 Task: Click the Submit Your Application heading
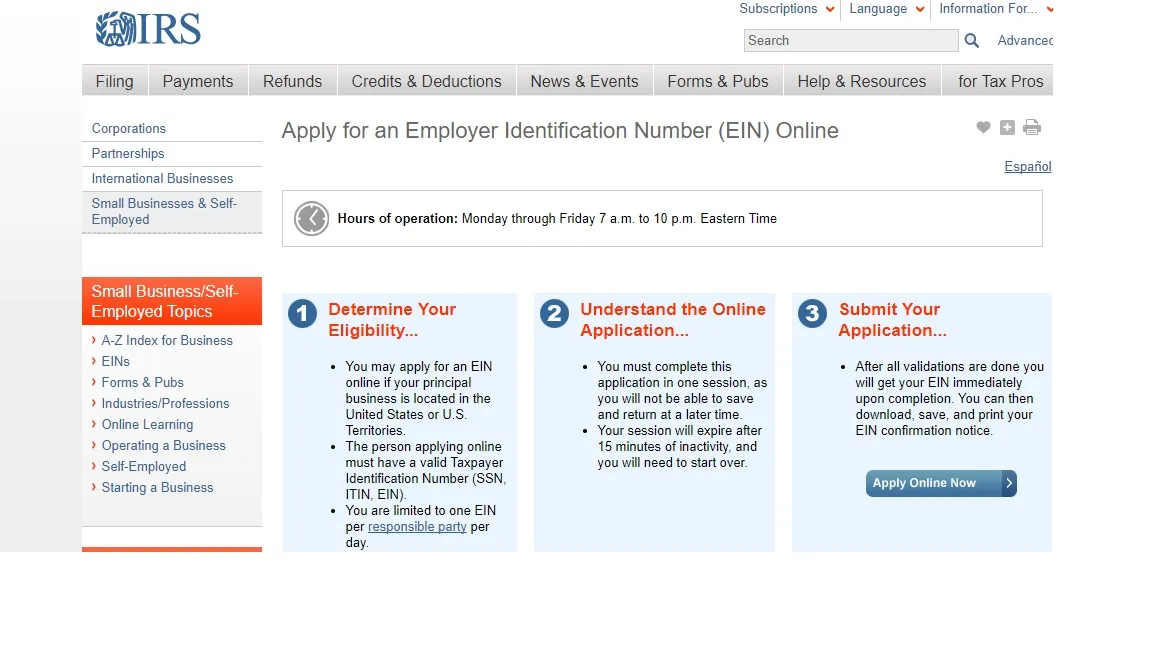click(893, 320)
